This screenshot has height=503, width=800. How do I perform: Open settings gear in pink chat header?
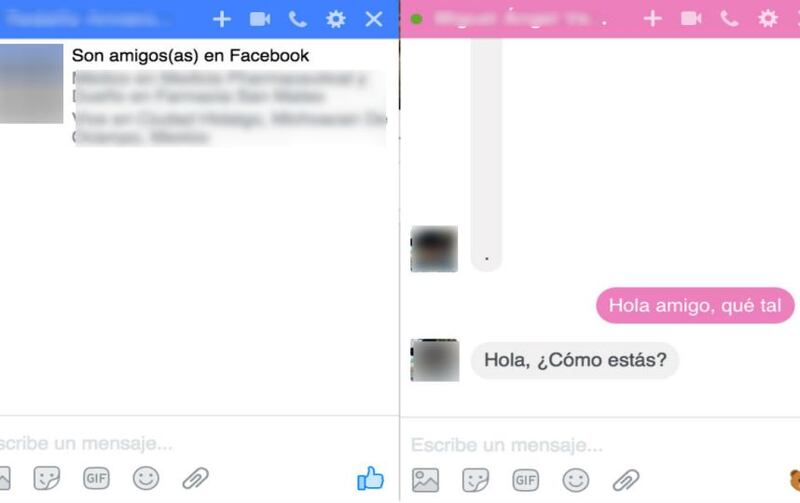tap(767, 19)
